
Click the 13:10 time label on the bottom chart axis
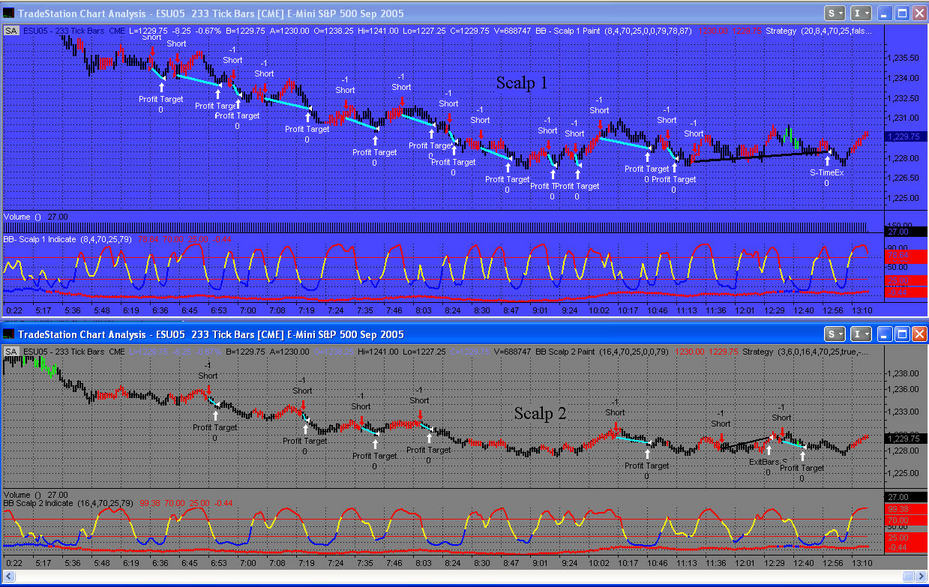coord(862,563)
